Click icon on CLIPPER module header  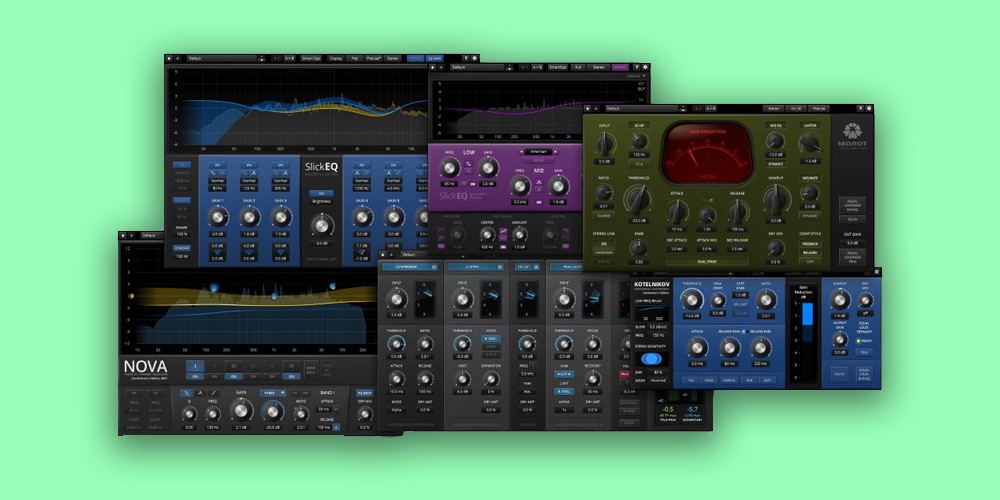(x=502, y=267)
